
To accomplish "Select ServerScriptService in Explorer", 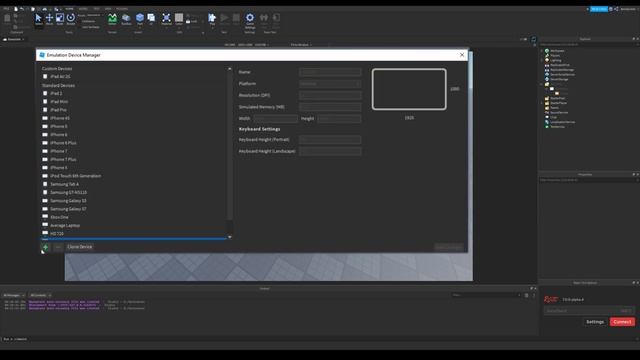I will click(562, 74).
